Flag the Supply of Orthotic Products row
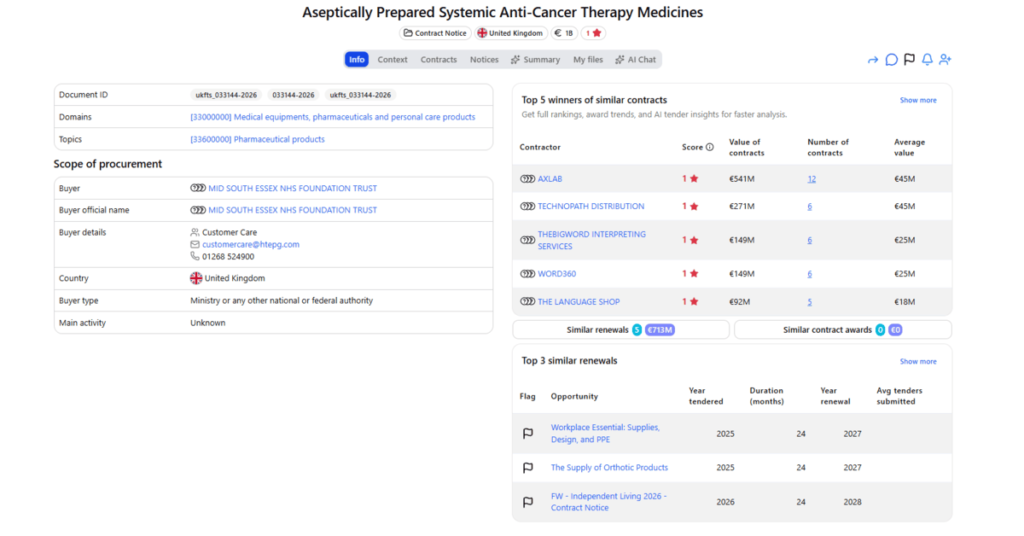This screenshot has width=1024, height=536. [x=528, y=467]
